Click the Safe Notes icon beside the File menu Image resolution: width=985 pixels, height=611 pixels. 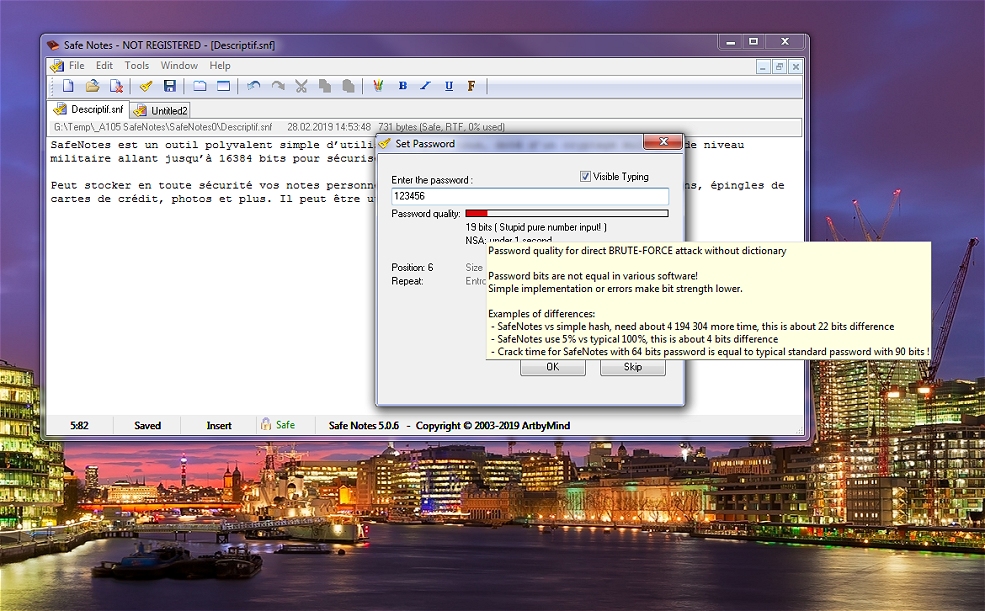coord(57,66)
